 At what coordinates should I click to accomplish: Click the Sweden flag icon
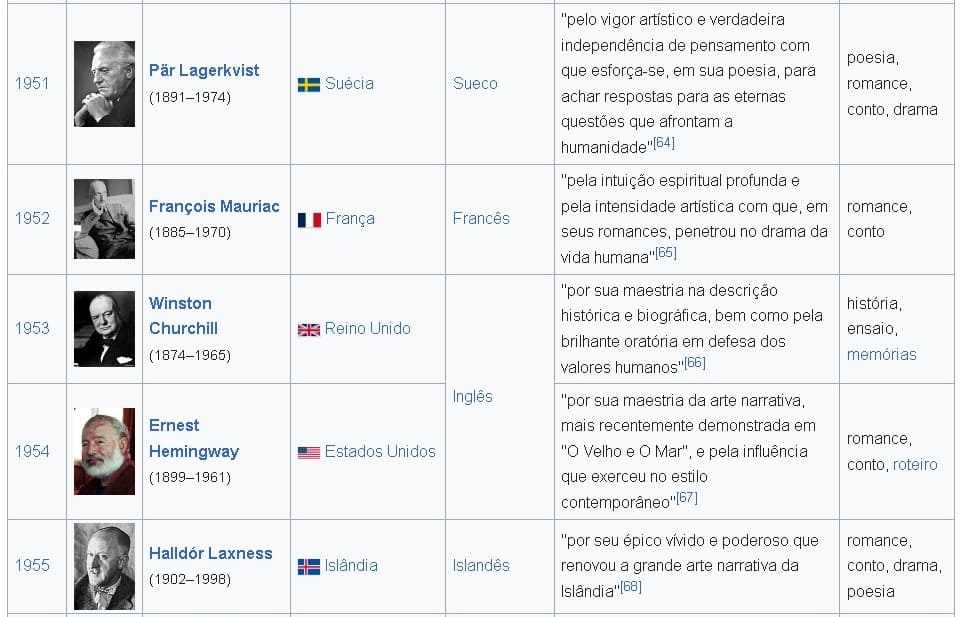pos(309,84)
